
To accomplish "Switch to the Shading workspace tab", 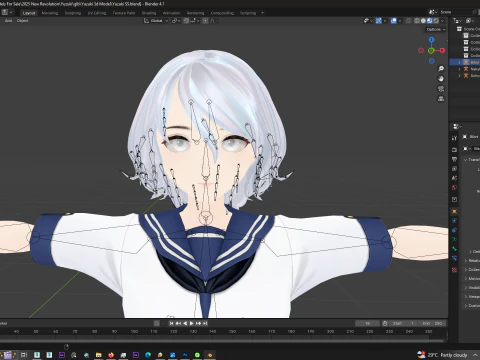I will pos(149,13).
